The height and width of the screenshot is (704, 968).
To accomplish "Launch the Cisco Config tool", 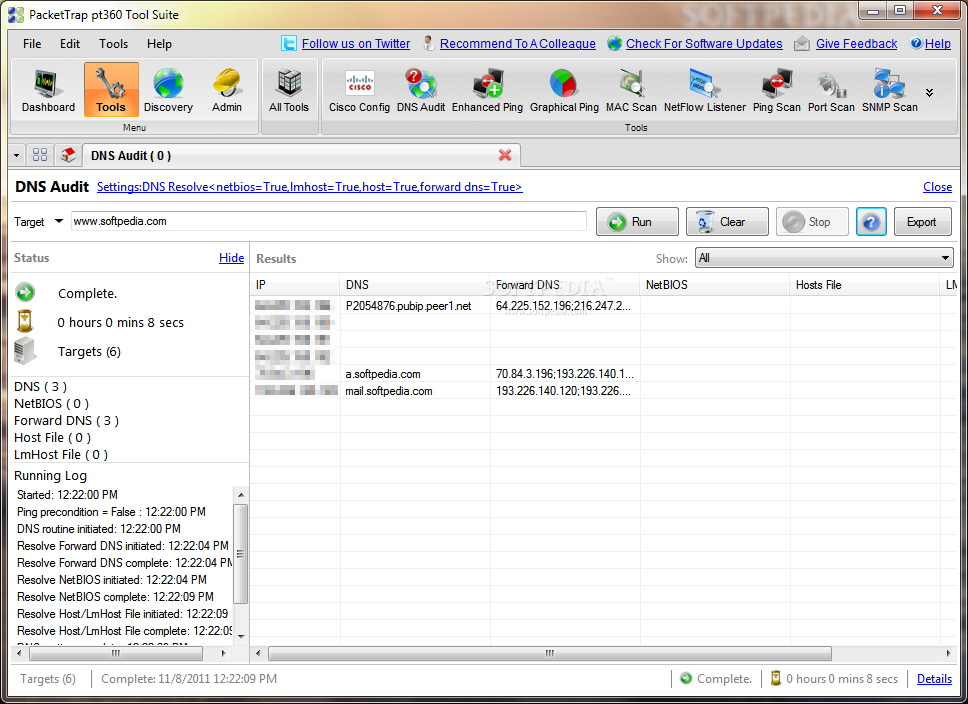I will 359,90.
